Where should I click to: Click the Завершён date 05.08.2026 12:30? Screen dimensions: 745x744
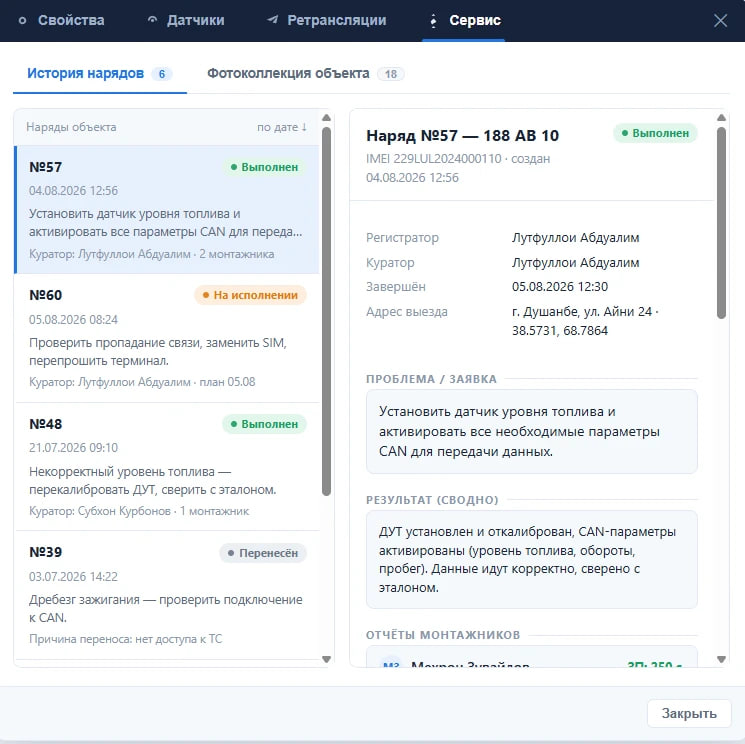pos(560,287)
